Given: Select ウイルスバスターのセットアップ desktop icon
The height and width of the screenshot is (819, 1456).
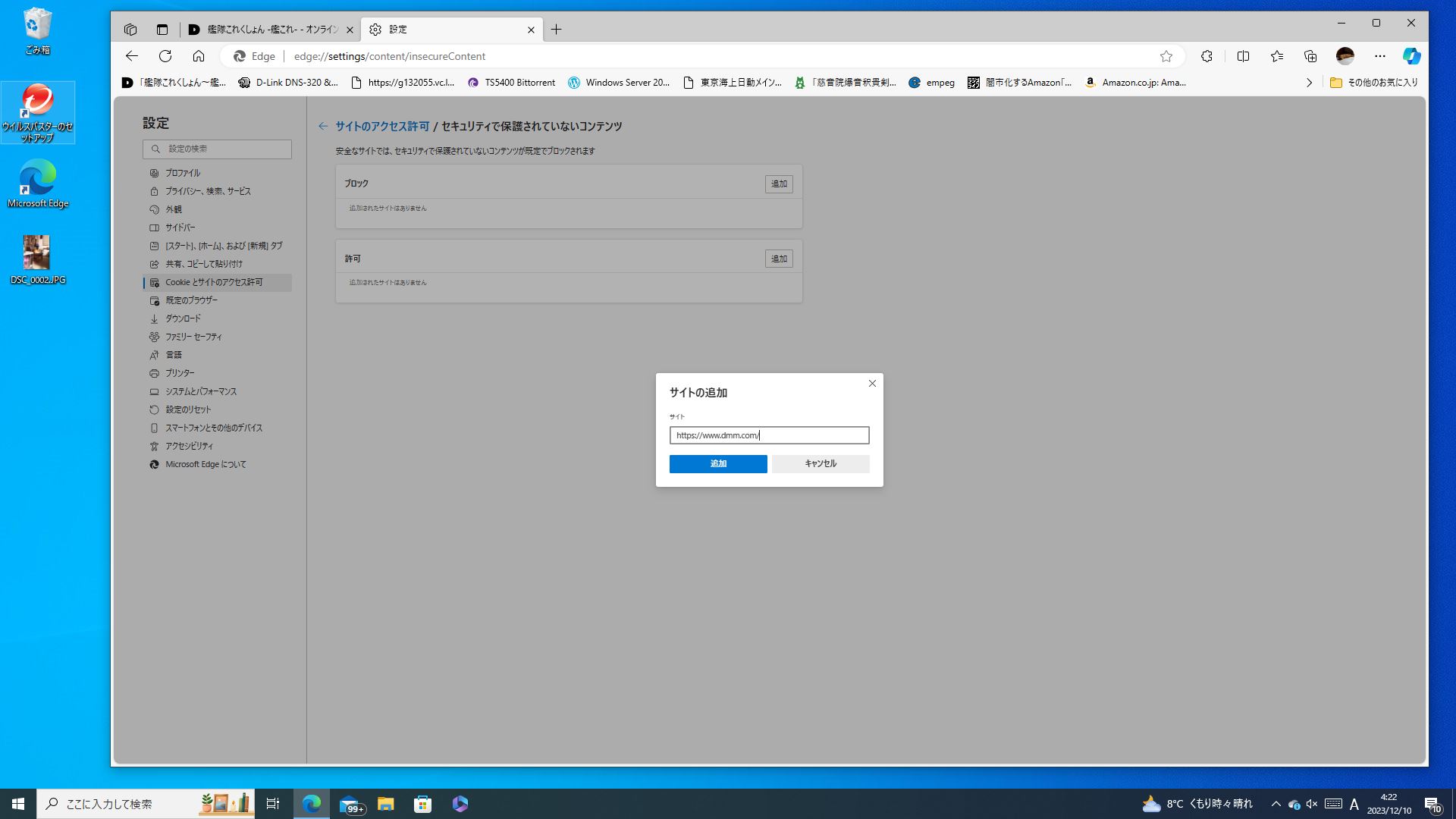Looking at the screenshot, I should tap(37, 112).
